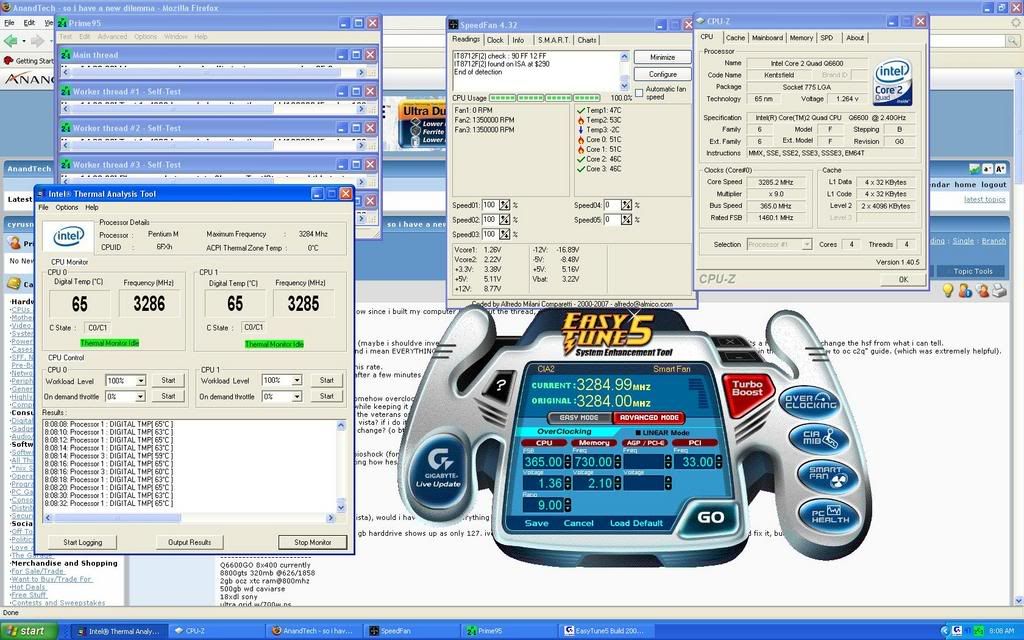Click Temp2 flame icon in SpeedFan
Image resolution: width=1024 pixels, height=640 pixels.
tap(581, 120)
